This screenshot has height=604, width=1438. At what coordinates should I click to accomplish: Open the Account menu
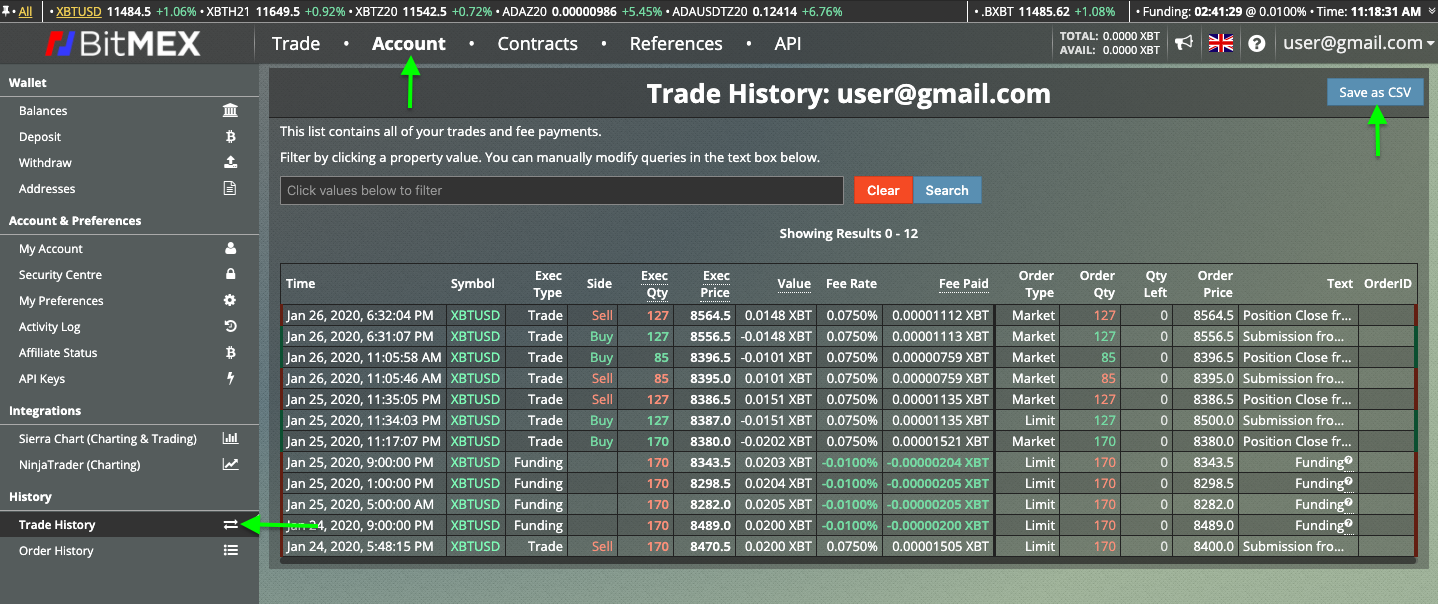[x=409, y=44]
